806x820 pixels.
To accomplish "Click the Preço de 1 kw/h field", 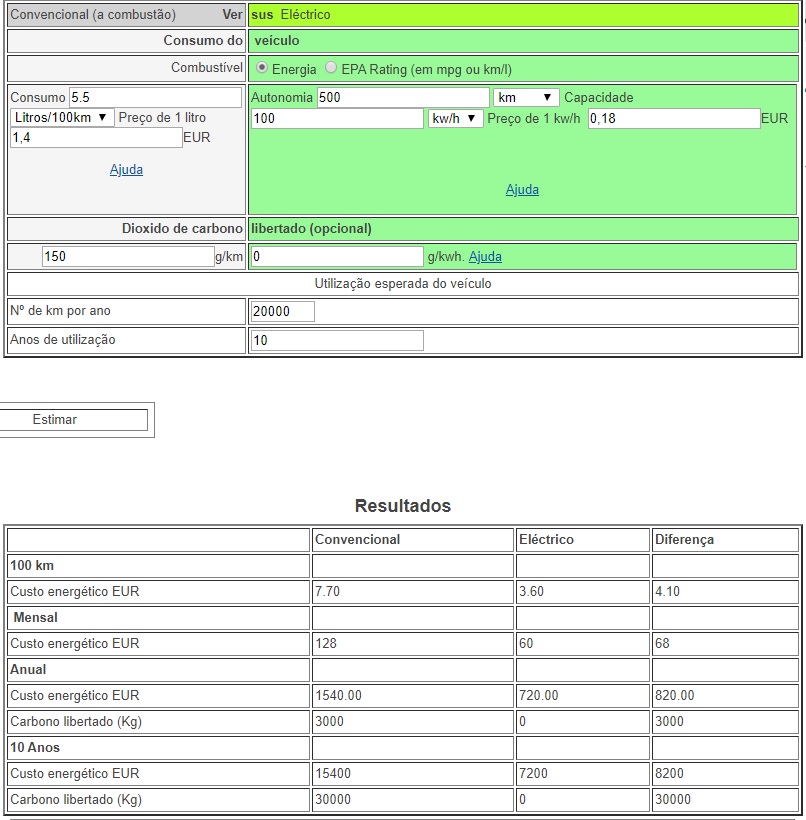I will pyautogui.click(x=673, y=118).
